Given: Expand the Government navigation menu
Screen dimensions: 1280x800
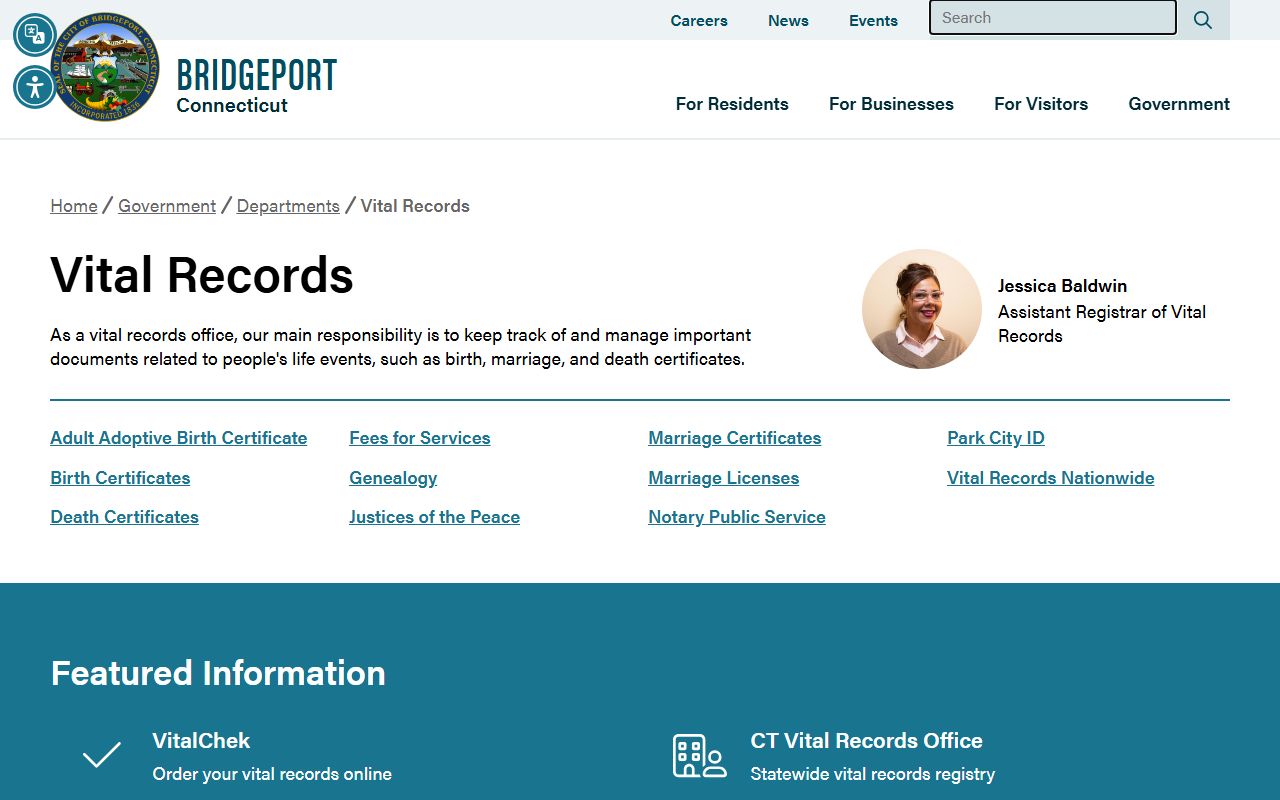Looking at the screenshot, I should [x=1179, y=104].
